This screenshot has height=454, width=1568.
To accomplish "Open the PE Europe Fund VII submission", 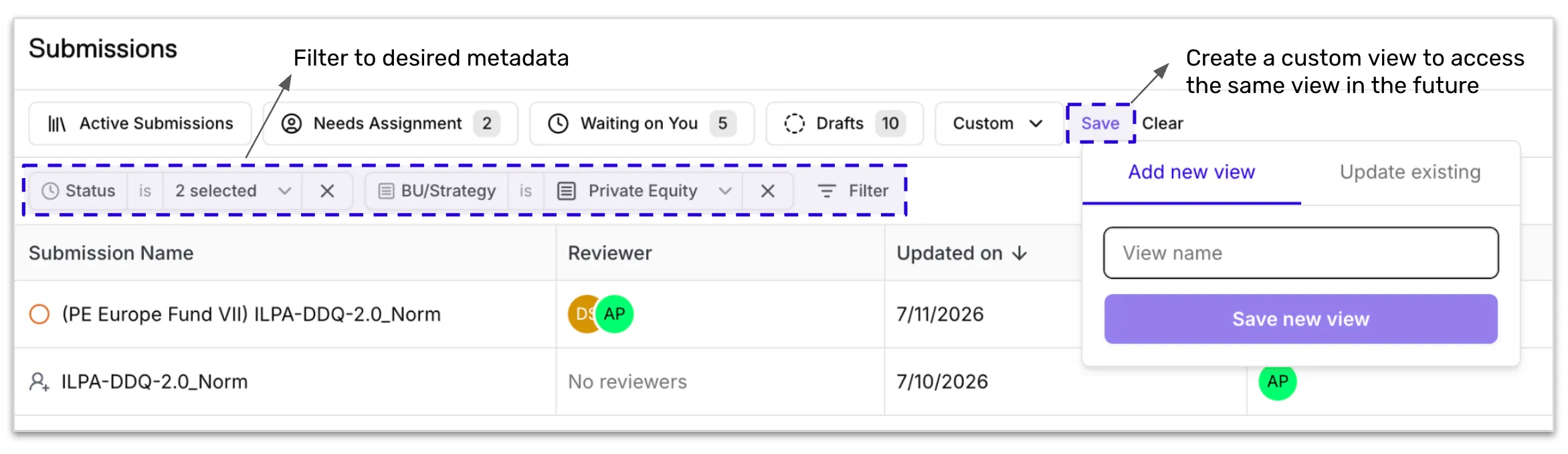I will pos(252,314).
